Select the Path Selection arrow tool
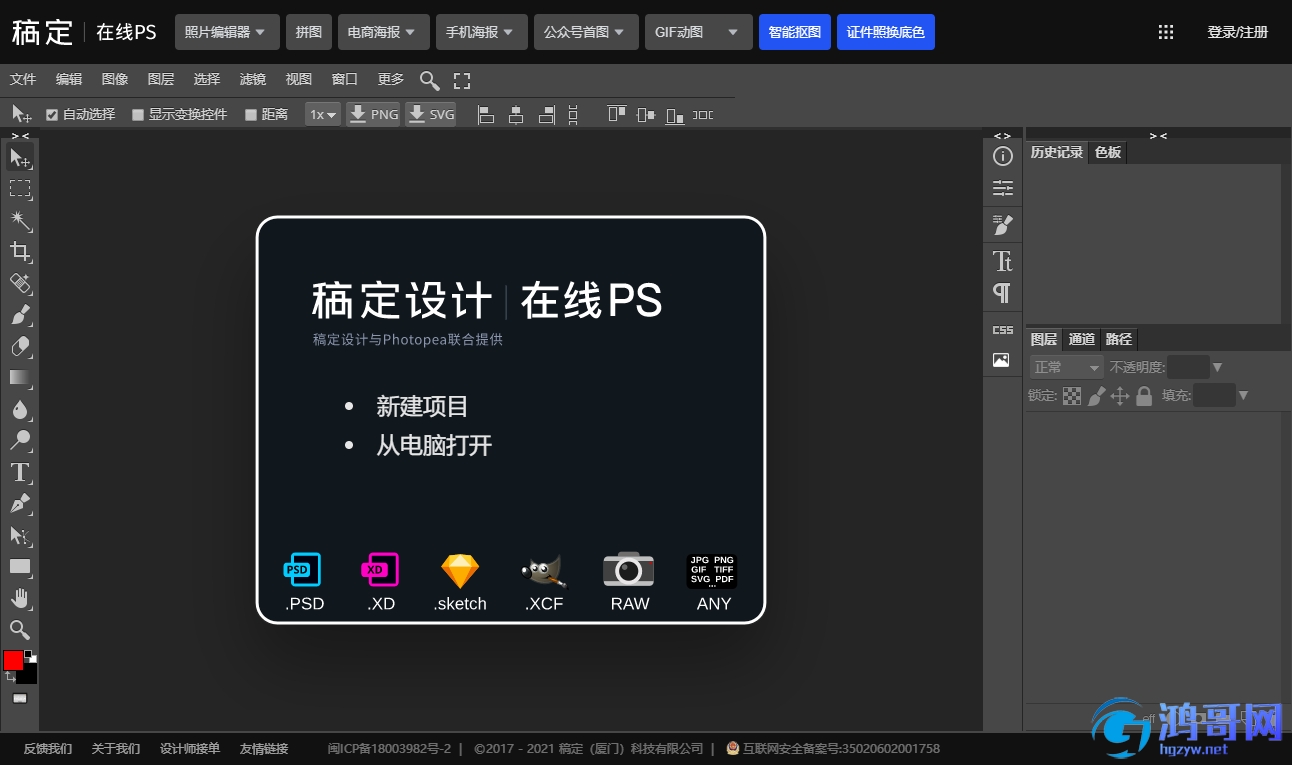The width and height of the screenshot is (1292, 765). coord(20,535)
